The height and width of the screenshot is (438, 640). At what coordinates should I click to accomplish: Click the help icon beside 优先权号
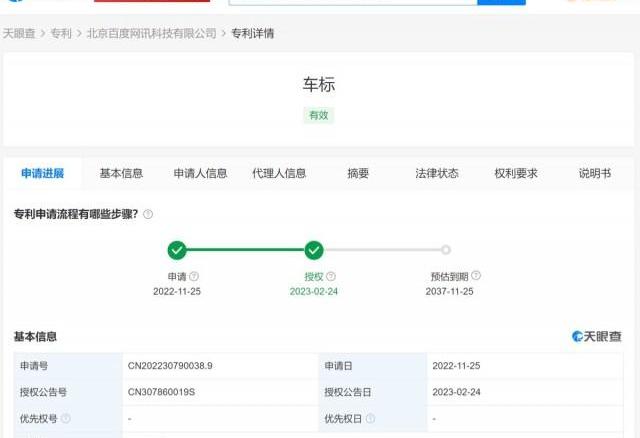point(66,419)
